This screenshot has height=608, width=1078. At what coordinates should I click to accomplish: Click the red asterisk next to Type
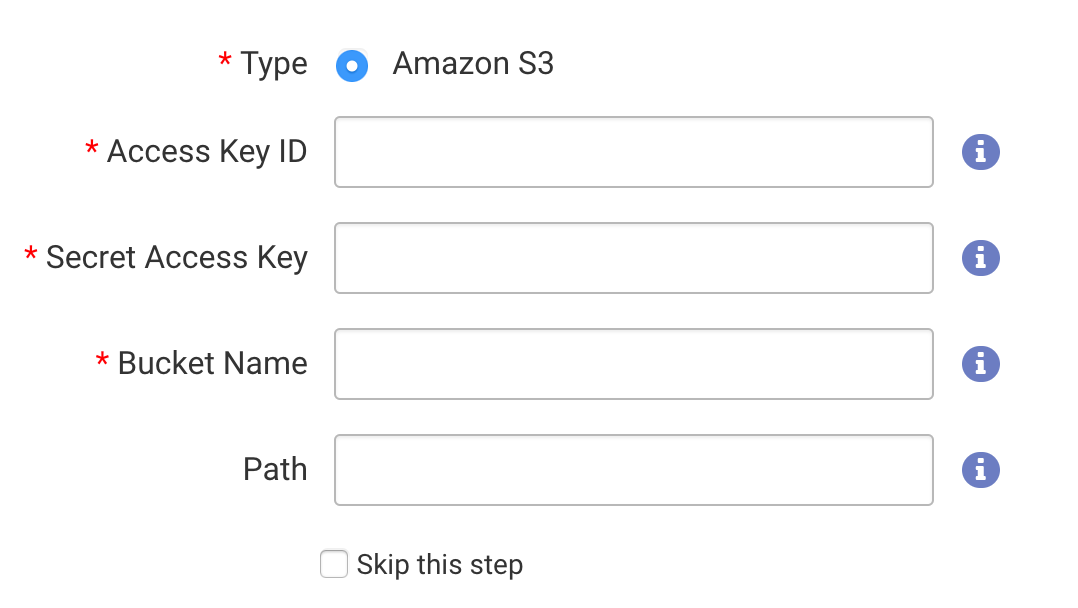225,61
